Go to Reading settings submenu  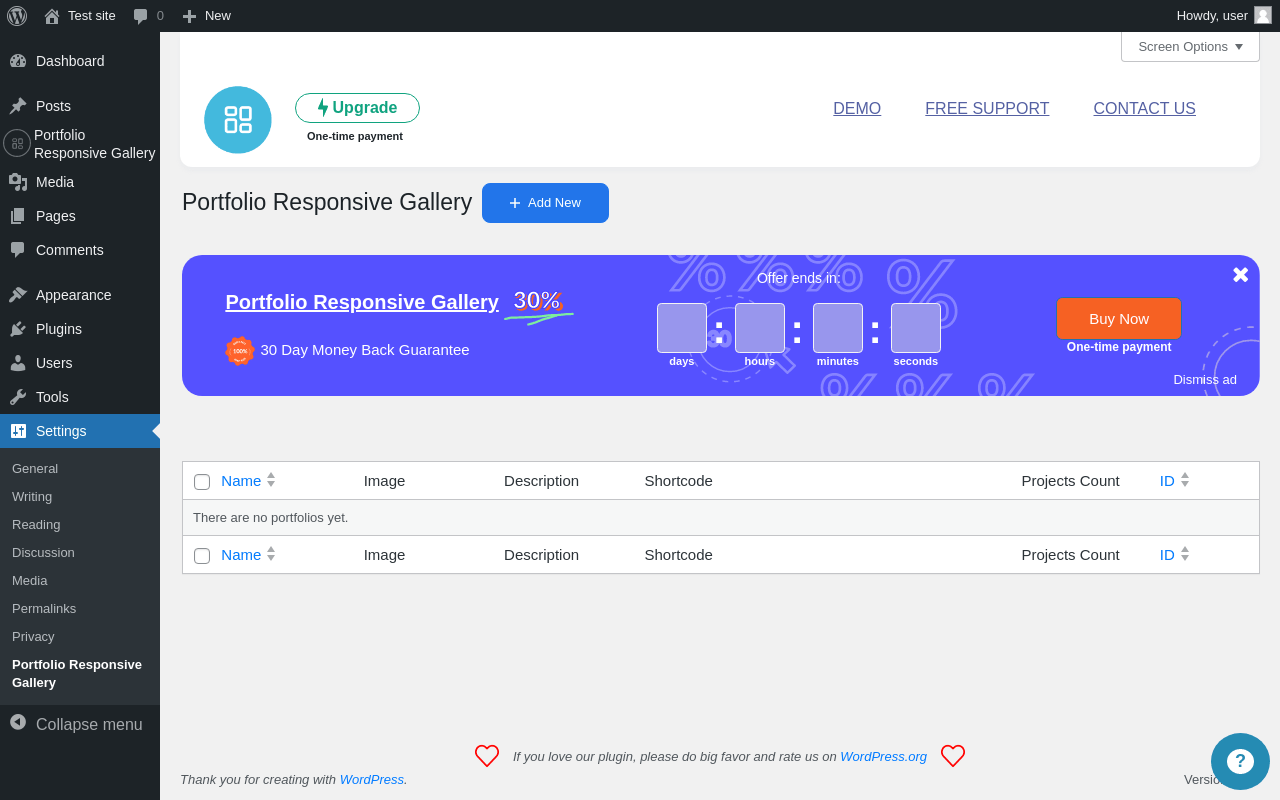(x=36, y=525)
